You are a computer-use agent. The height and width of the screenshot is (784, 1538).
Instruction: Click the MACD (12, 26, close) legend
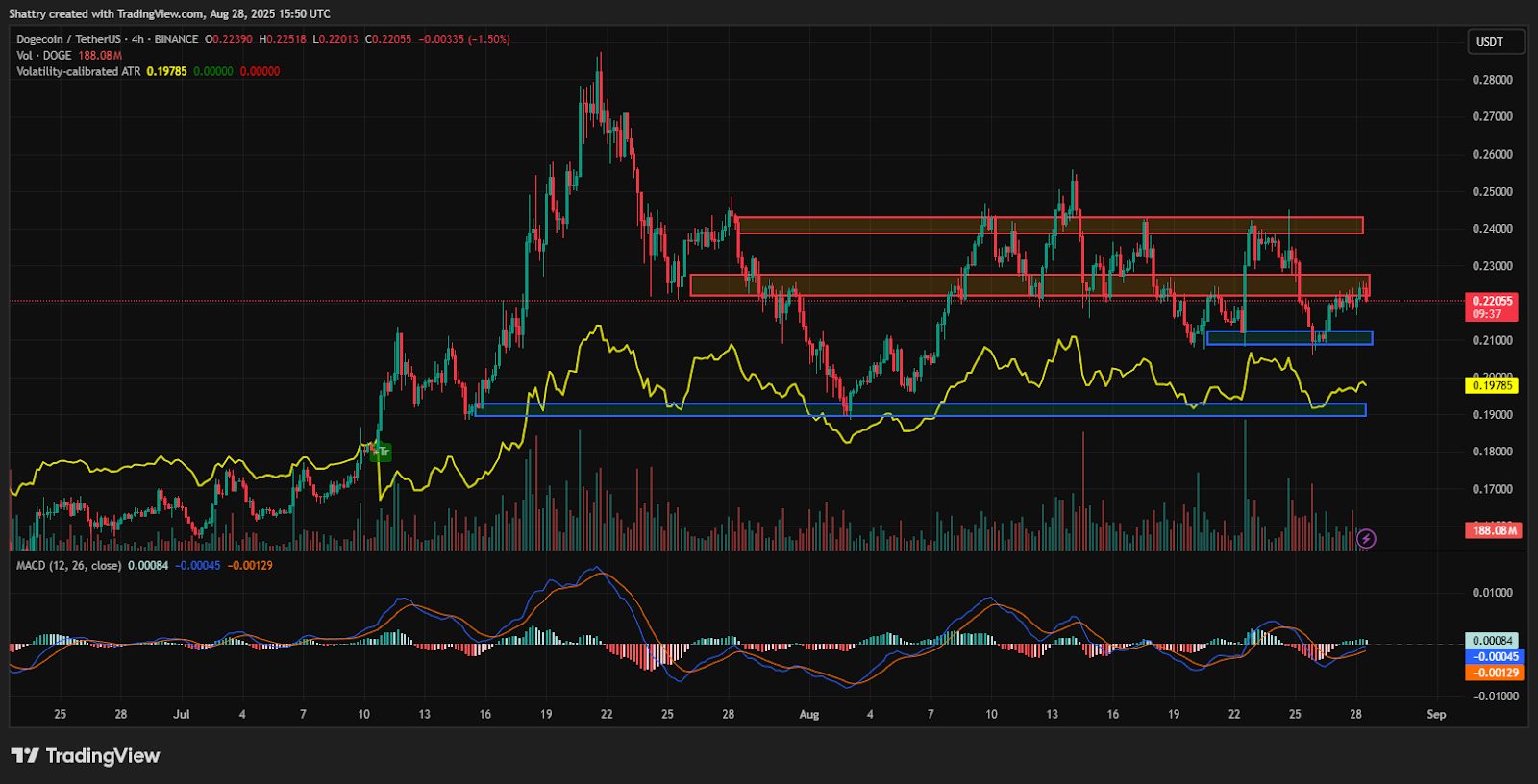[x=68, y=565]
